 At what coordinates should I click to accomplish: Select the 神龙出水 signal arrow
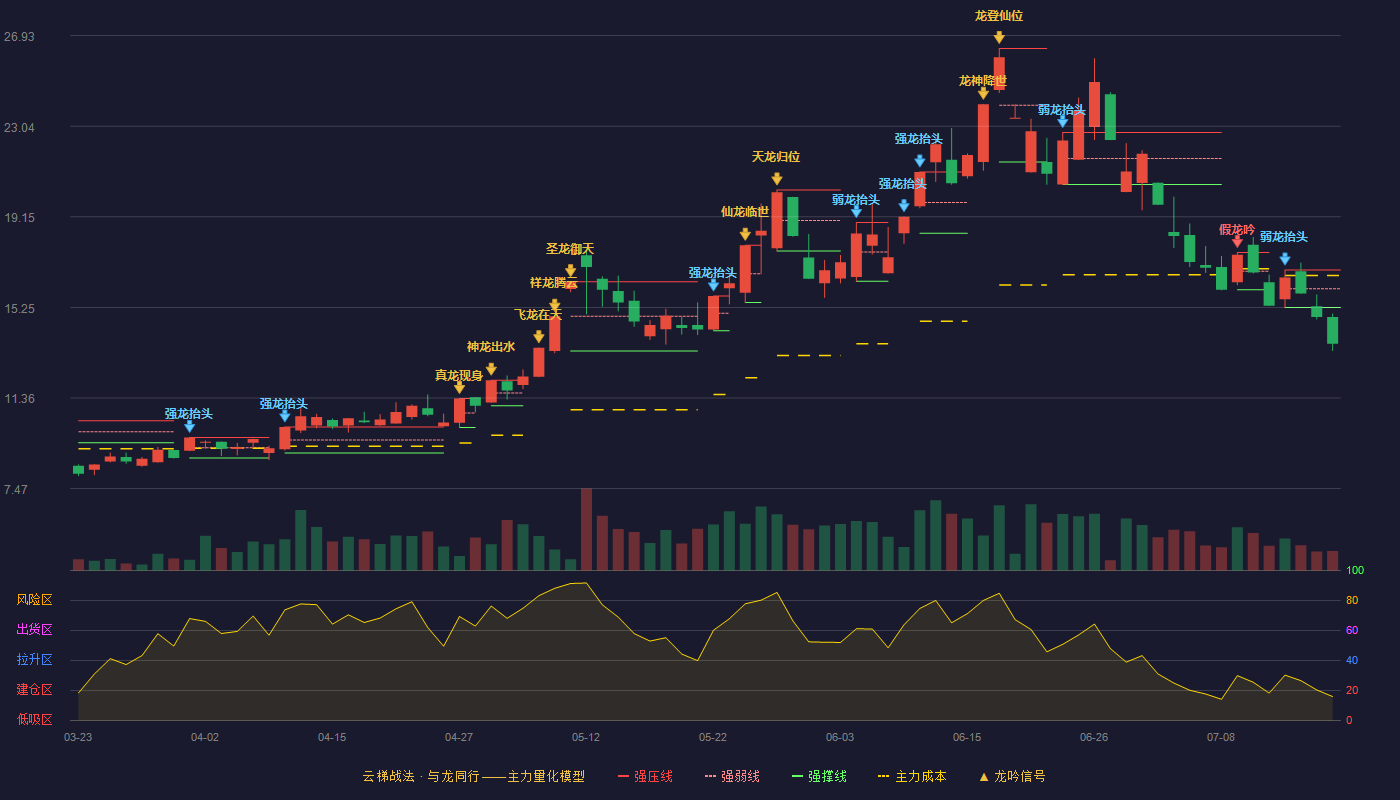point(491,369)
